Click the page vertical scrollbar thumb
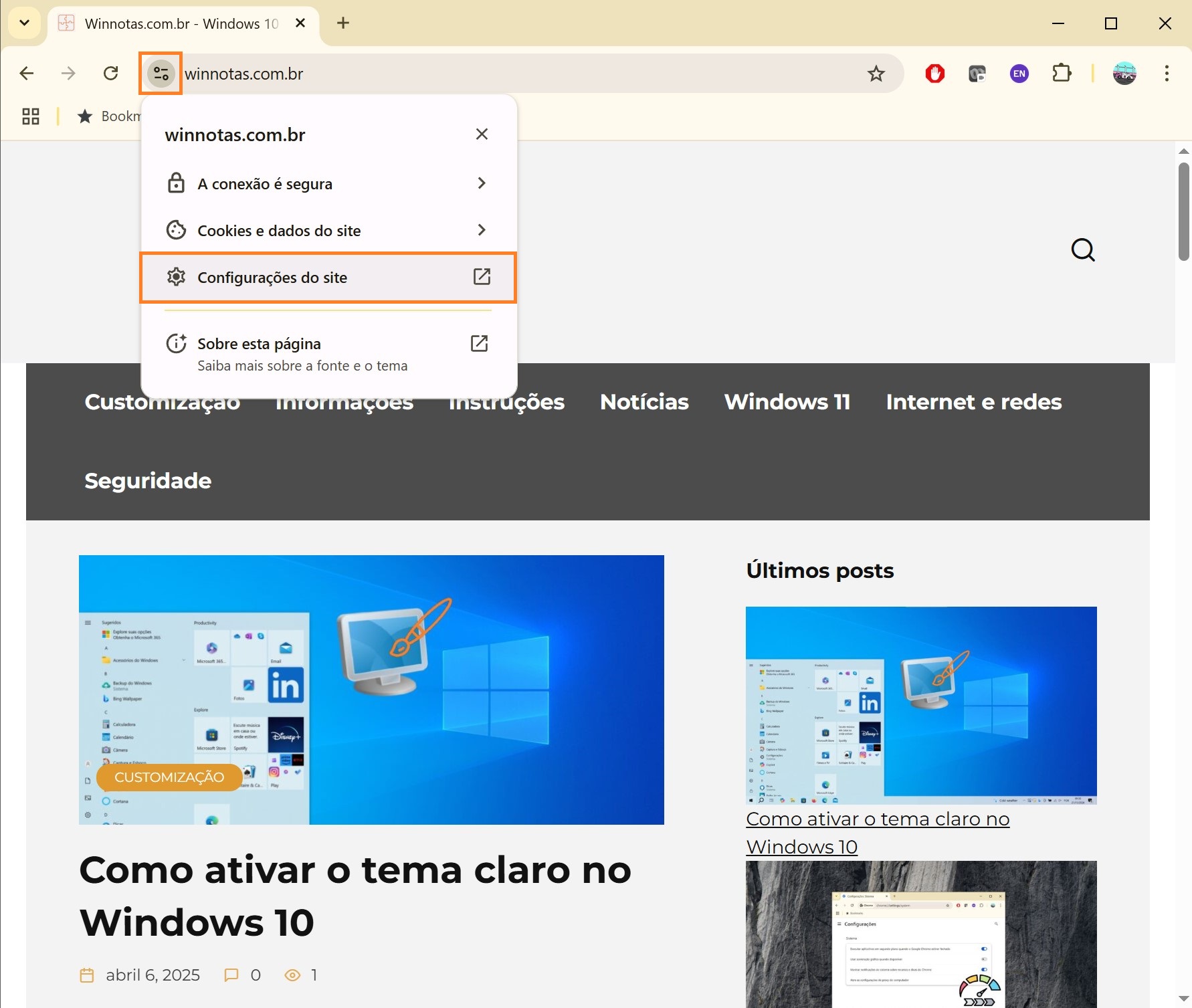 click(x=1184, y=211)
